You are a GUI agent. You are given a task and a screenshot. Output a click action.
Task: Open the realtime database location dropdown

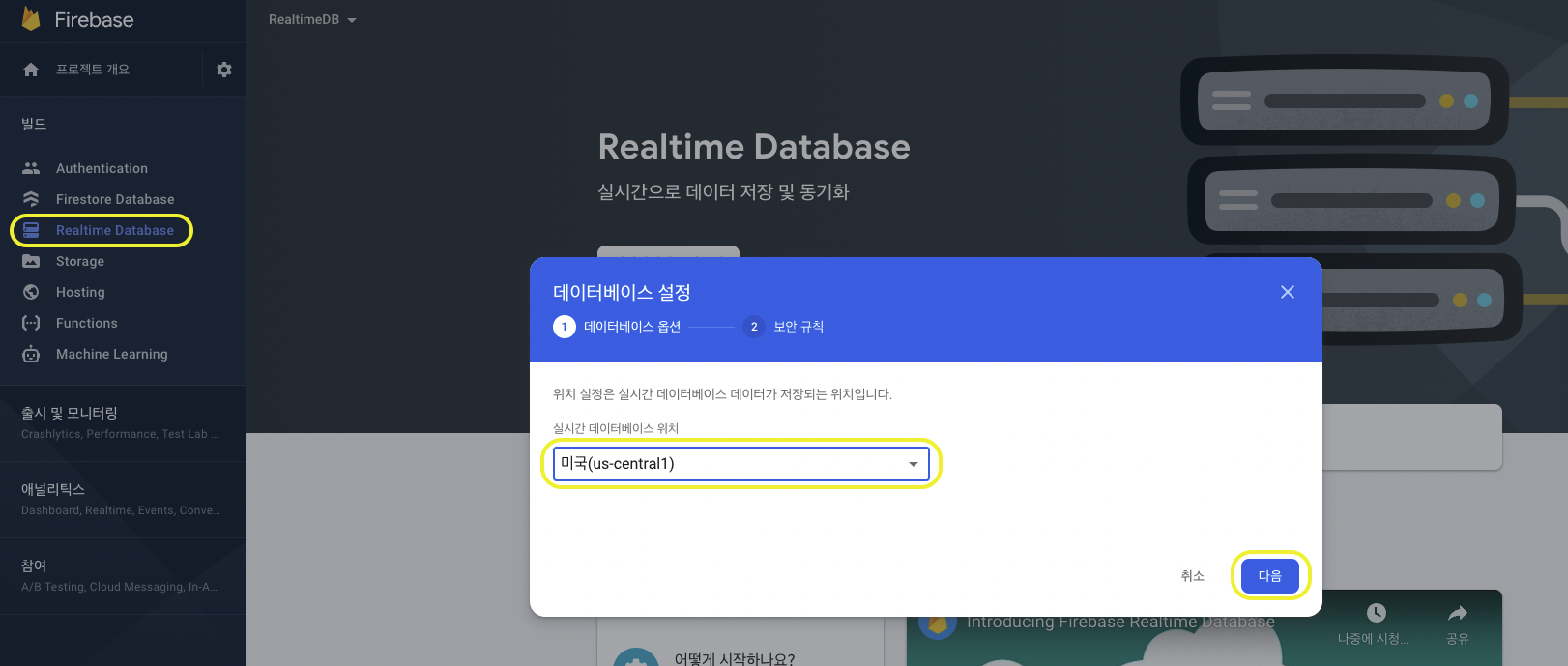740,464
